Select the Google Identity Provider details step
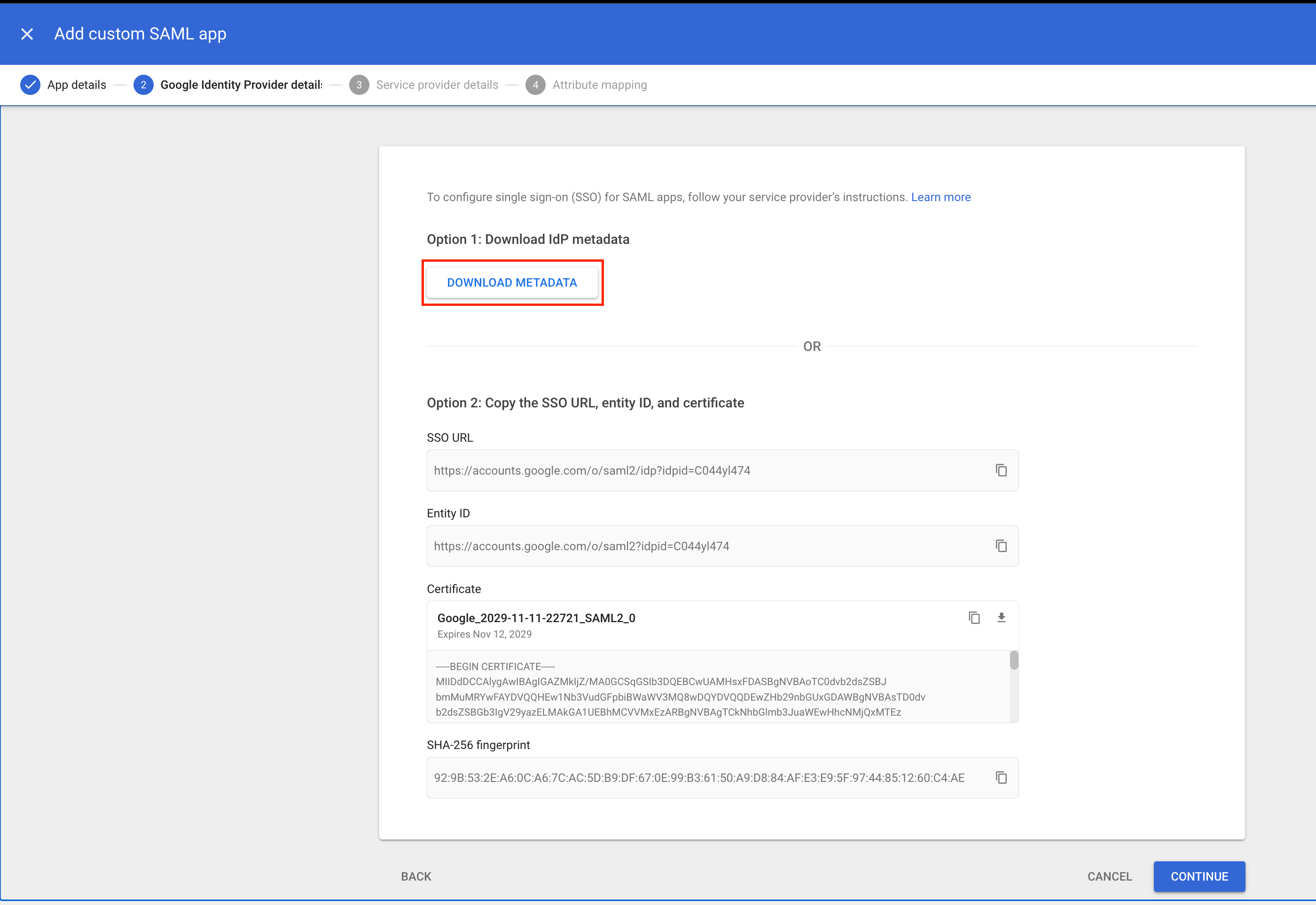The height and width of the screenshot is (905, 1316). tap(241, 85)
